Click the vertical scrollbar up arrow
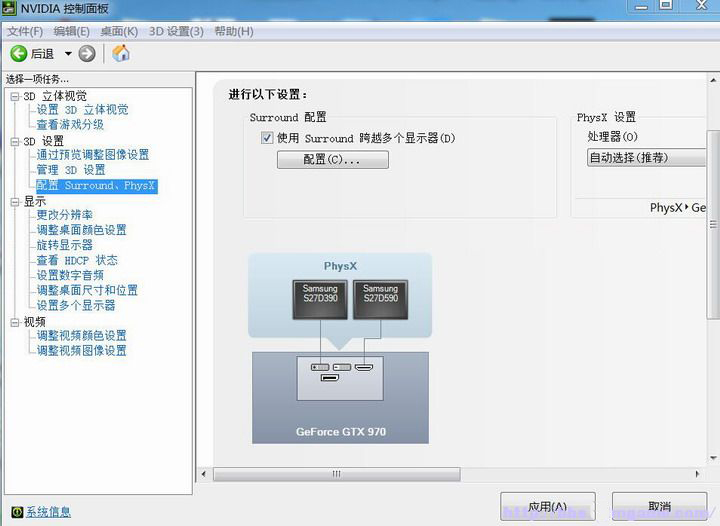 [713, 81]
